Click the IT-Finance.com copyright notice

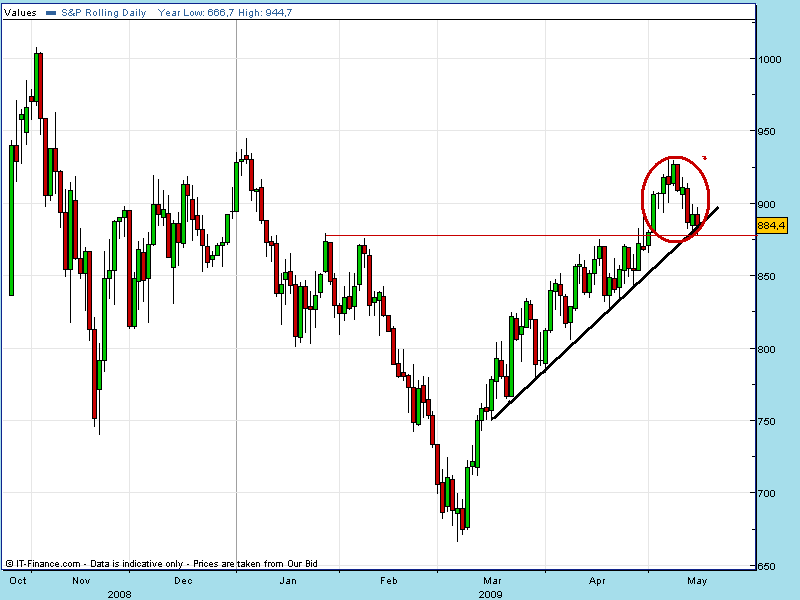tap(162, 564)
